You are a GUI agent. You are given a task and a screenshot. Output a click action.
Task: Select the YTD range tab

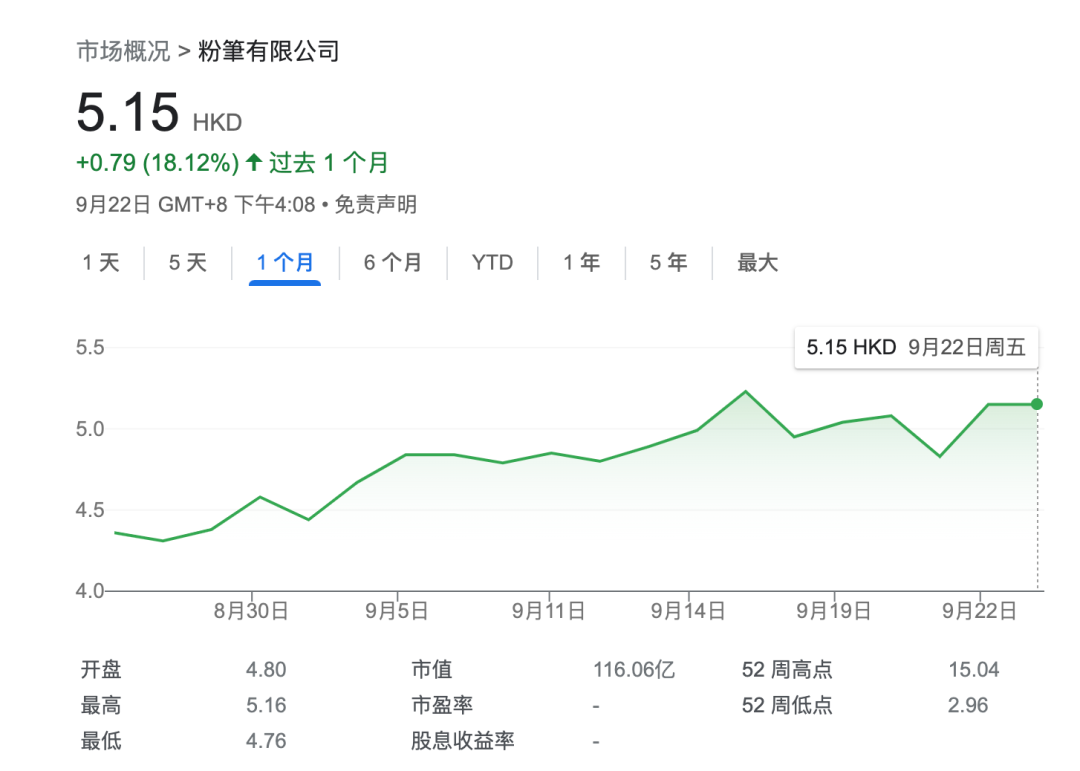[492, 263]
